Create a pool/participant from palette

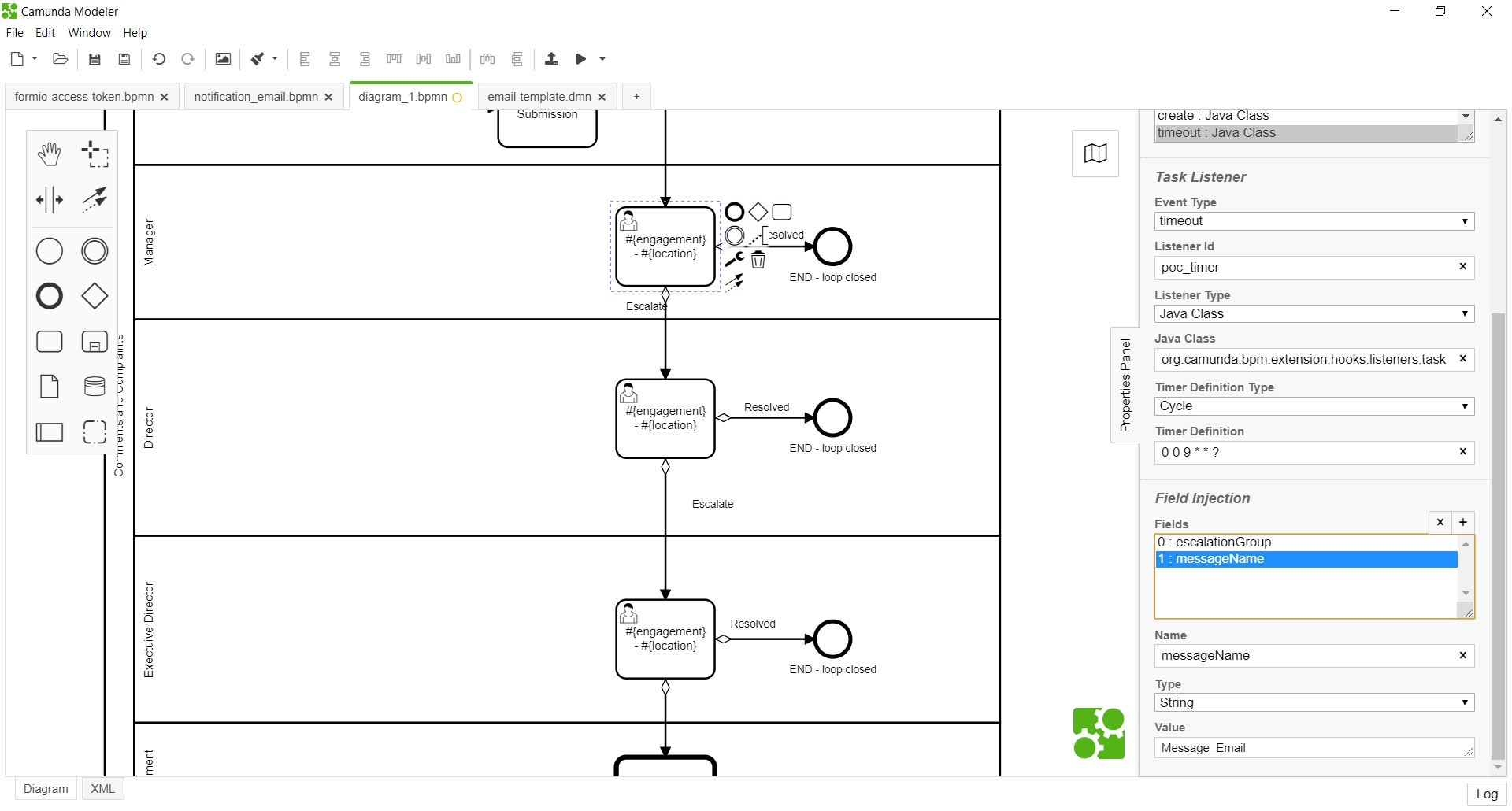[50, 431]
